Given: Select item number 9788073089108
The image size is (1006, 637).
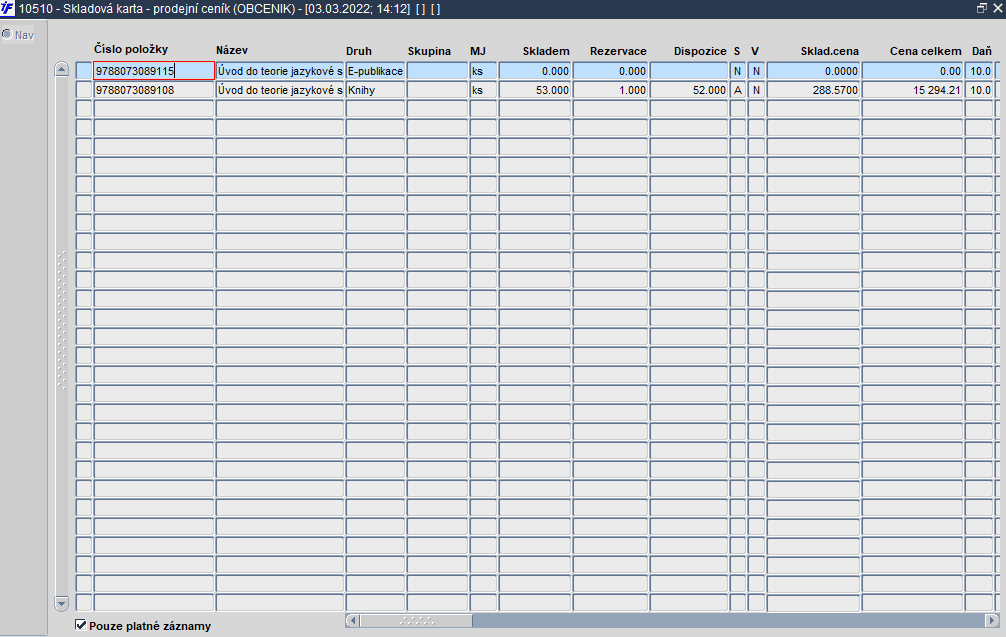Looking at the screenshot, I should click(154, 90).
